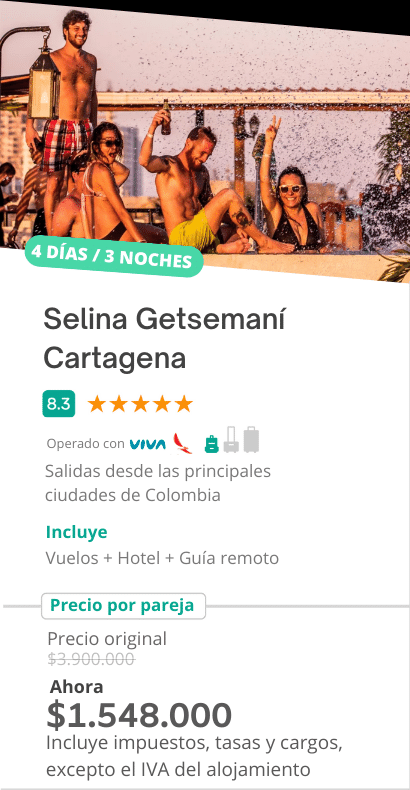Click the green backpack personal item icon
Viewport: 410px width, 790px height.
point(212,444)
